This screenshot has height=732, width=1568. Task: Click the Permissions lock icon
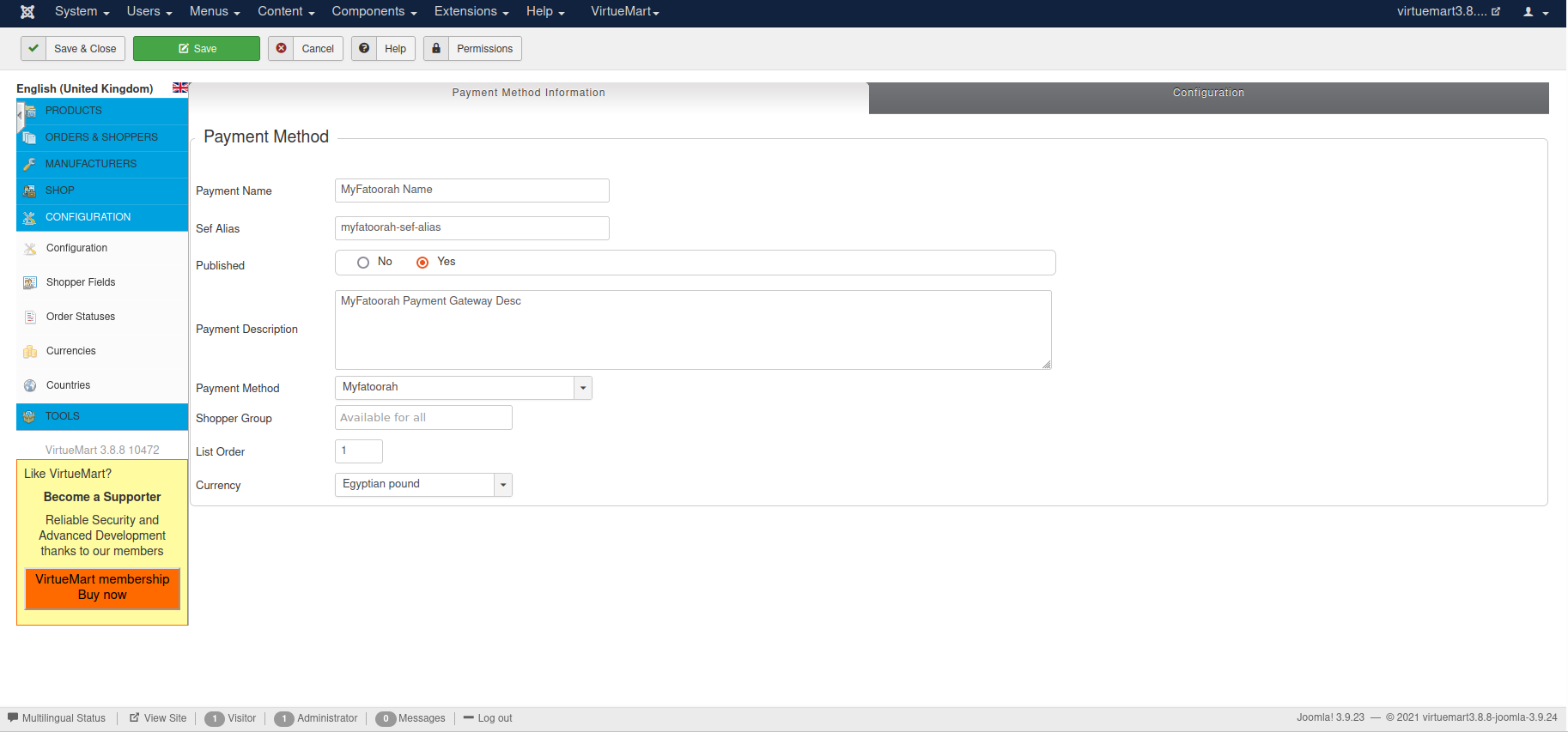pos(436,49)
